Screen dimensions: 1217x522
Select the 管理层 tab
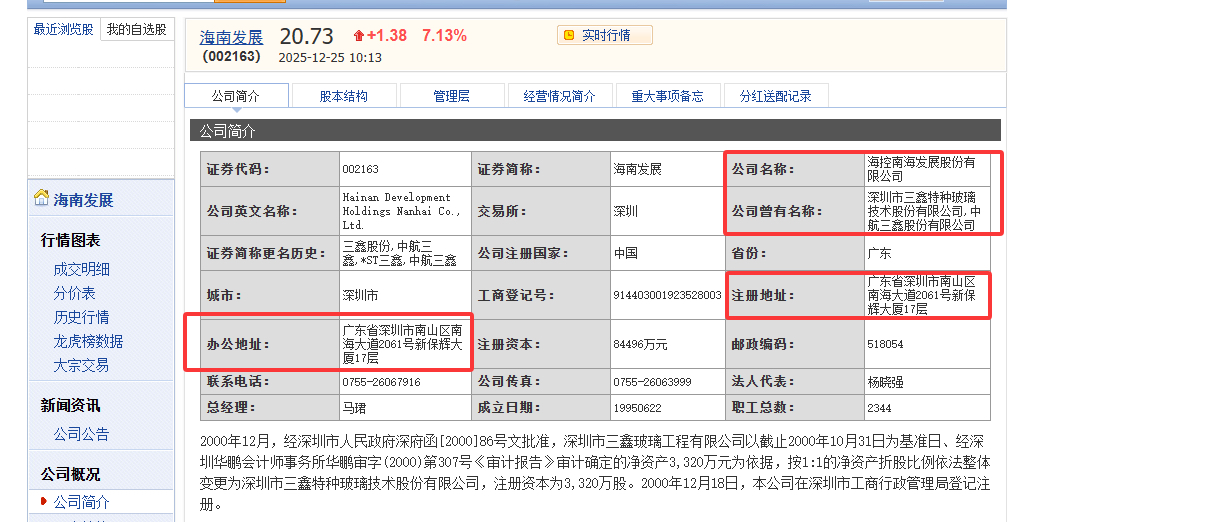pyautogui.click(x=452, y=96)
